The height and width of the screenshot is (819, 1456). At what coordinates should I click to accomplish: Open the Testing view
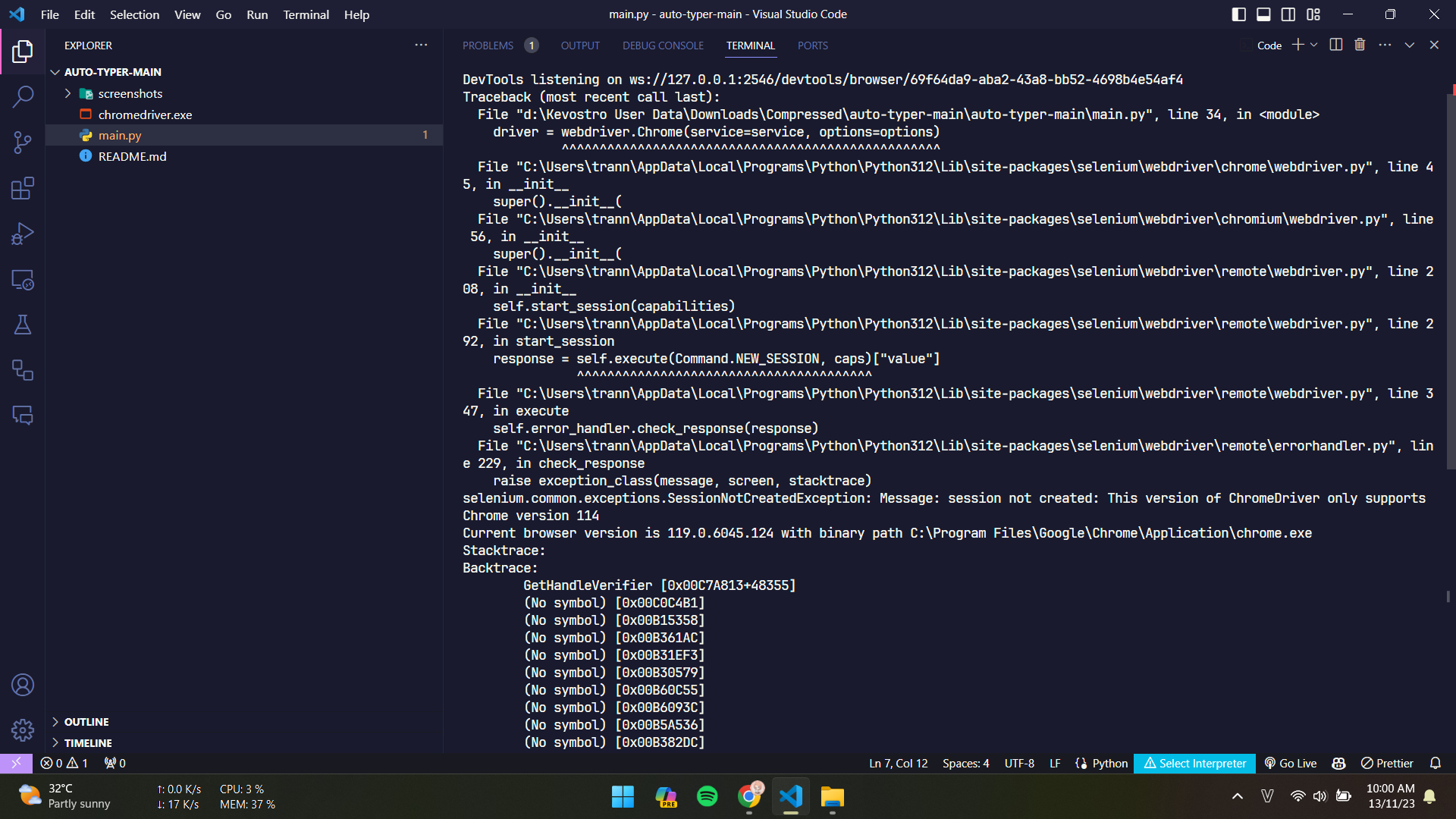point(23,325)
